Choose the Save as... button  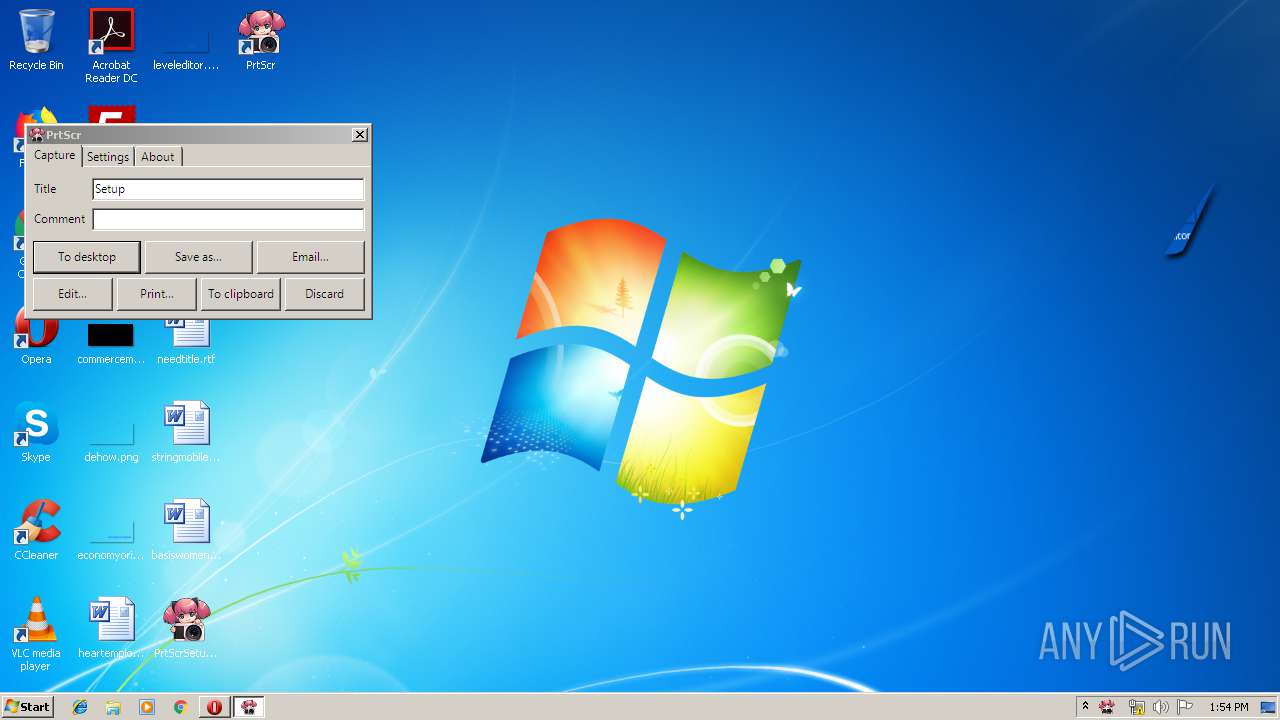tap(198, 257)
